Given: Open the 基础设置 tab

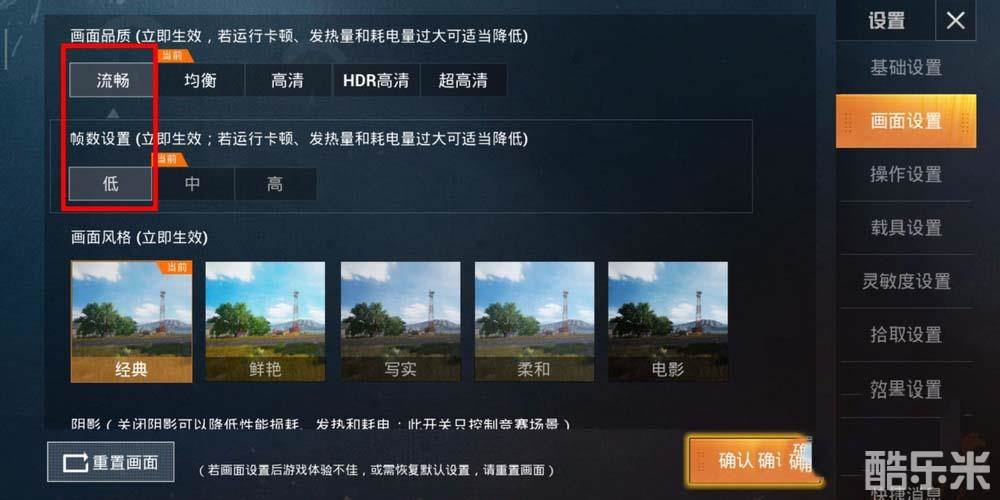Looking at the screenshot, I should (x=906, y=67).
